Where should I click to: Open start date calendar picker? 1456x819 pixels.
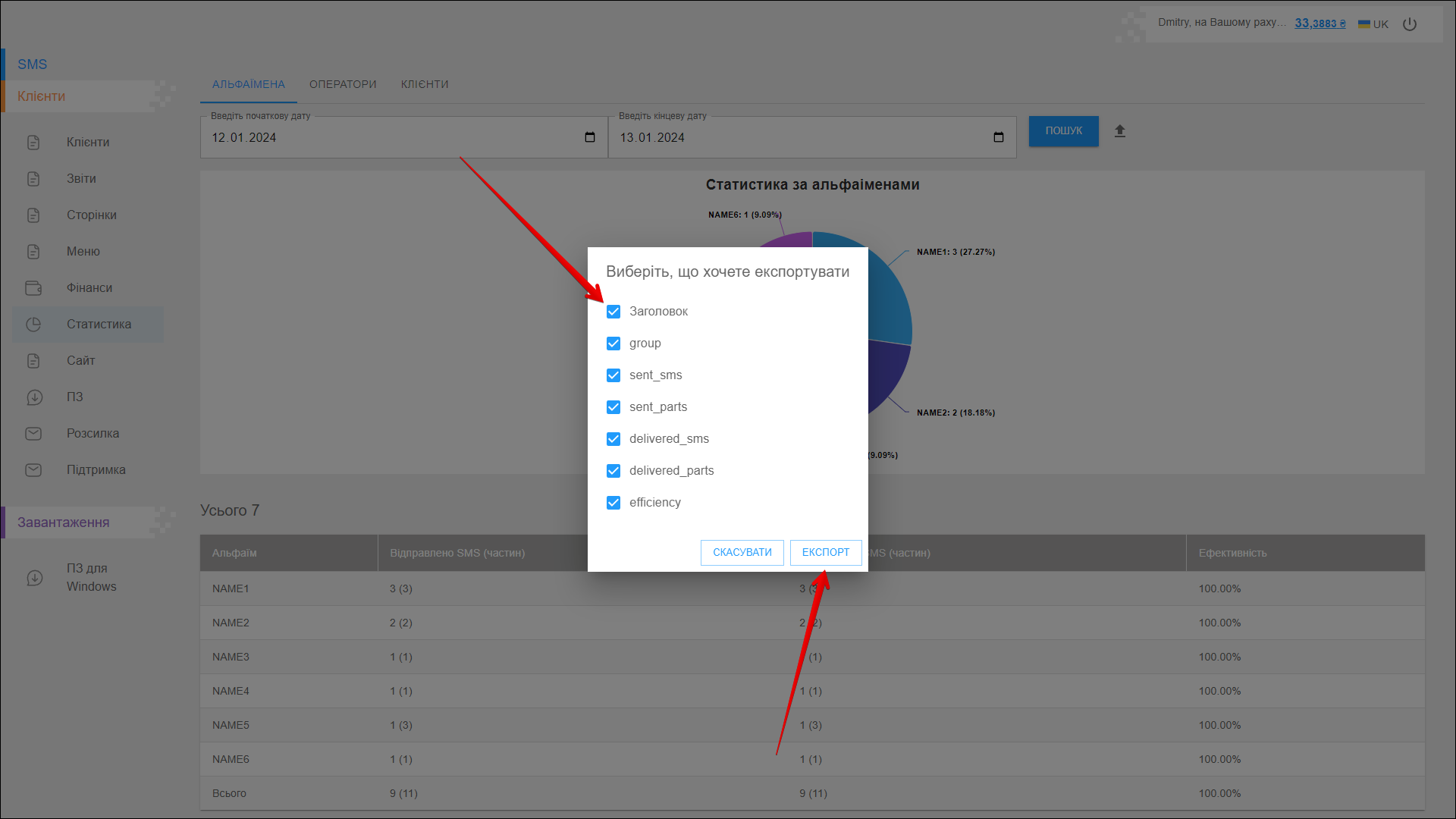590,137
